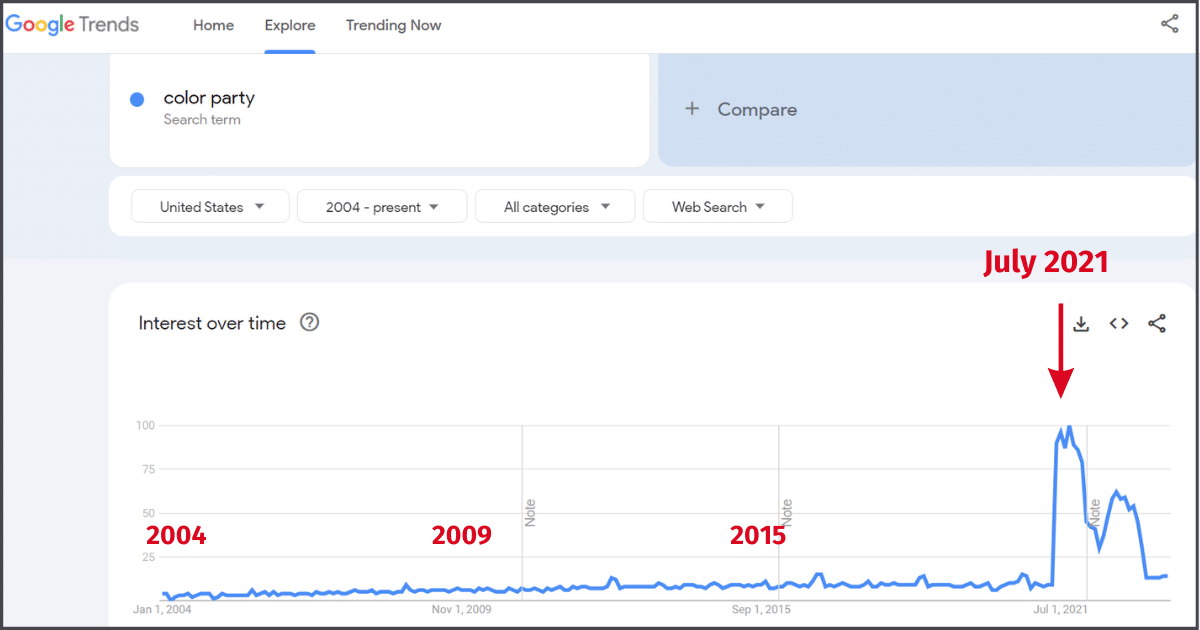Expand the All categories dropdown
Screen dimensions: 1200x630
pyautogui.click(x=555, y=207)
